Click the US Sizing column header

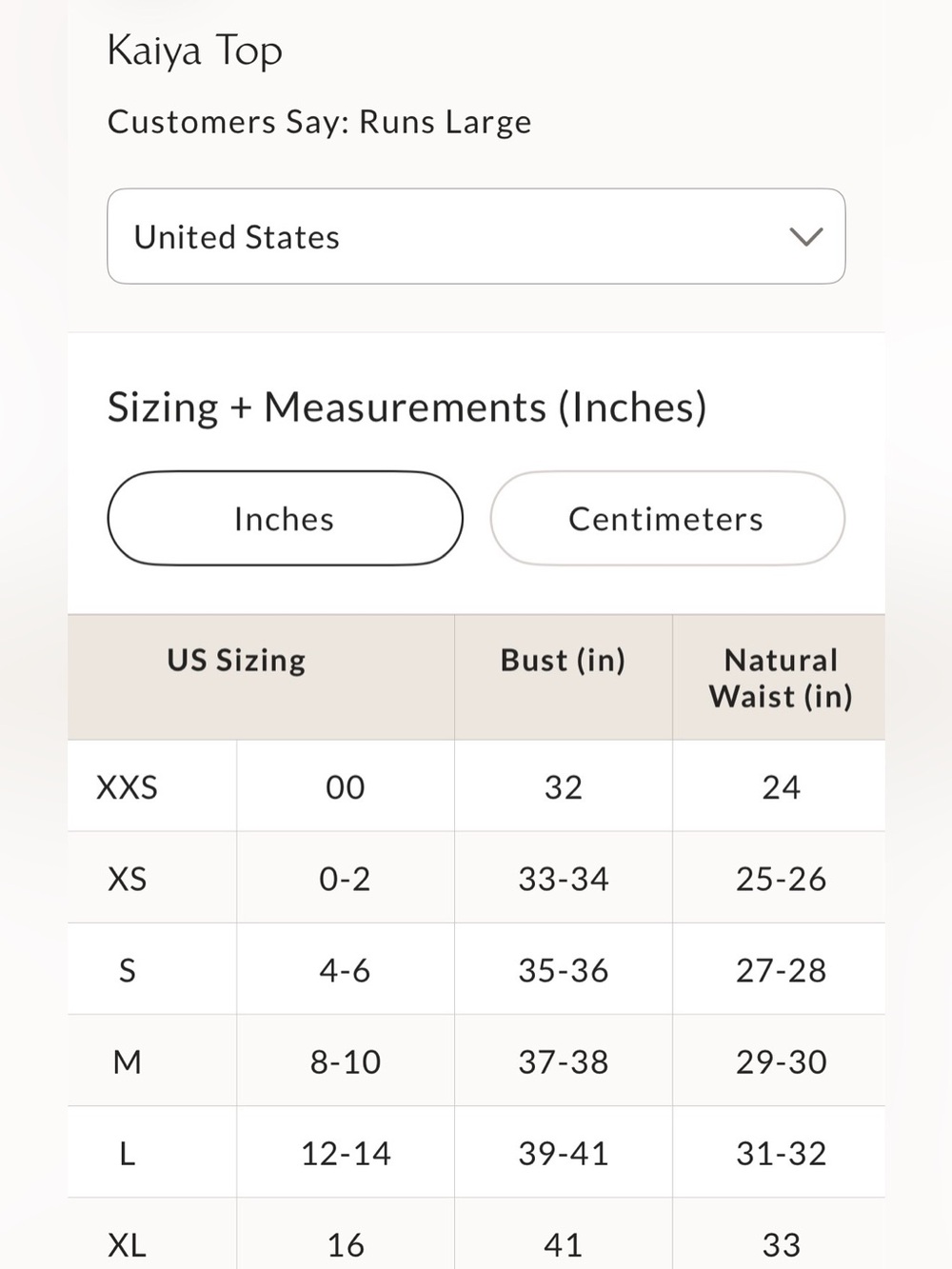click(x=237, y=661)
